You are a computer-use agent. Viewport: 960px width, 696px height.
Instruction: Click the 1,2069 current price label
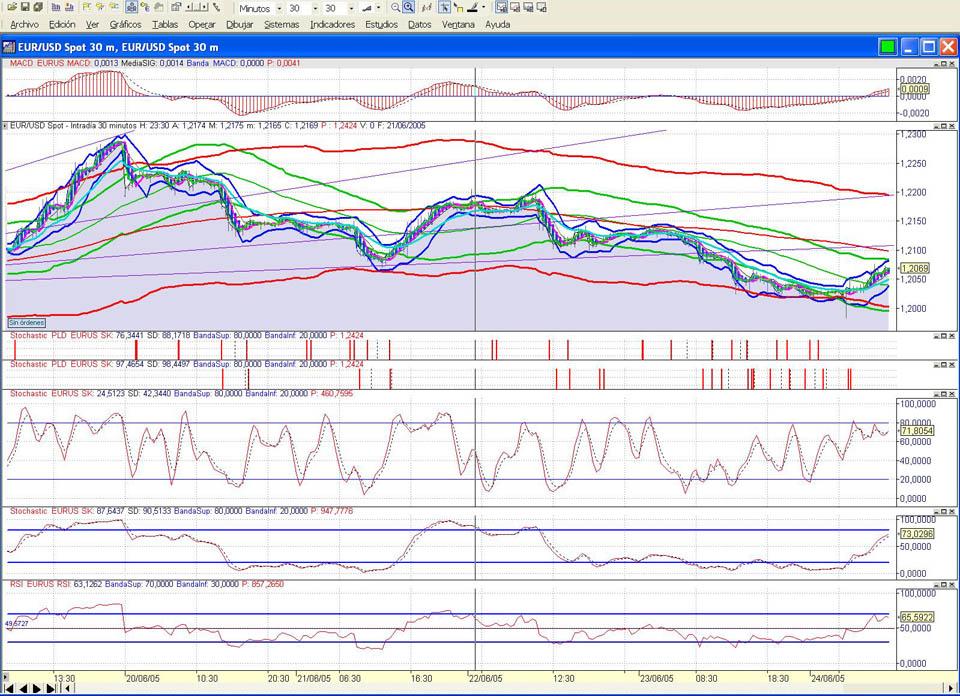[914, 268]
